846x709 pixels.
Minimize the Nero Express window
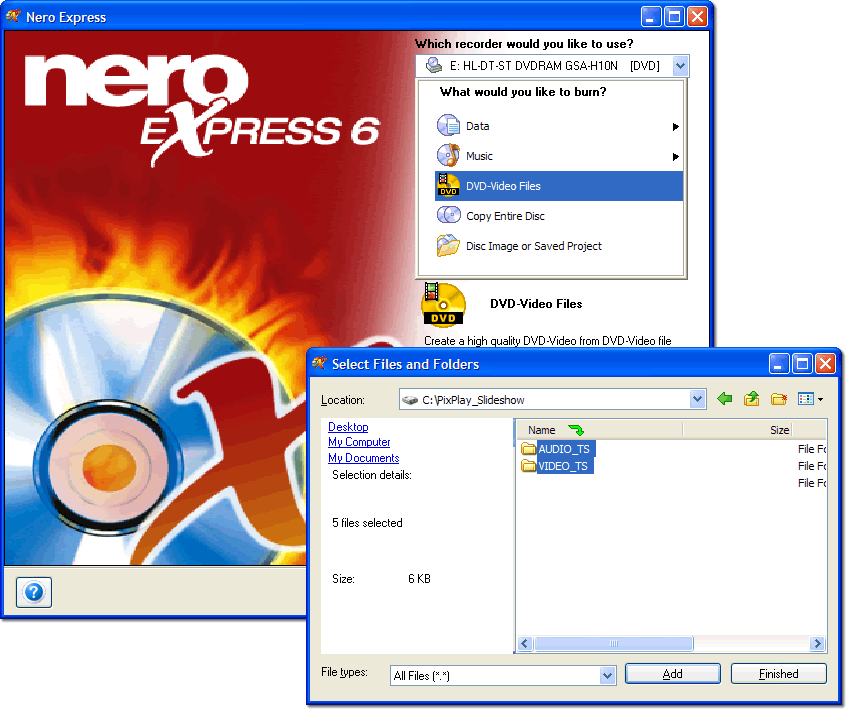tap(651, 16)
